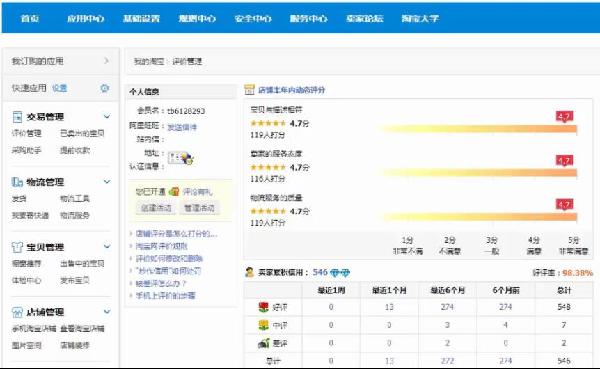Open the 服务中心 top menu item
The image size is (600, 369).
click(x=308, y=18)
